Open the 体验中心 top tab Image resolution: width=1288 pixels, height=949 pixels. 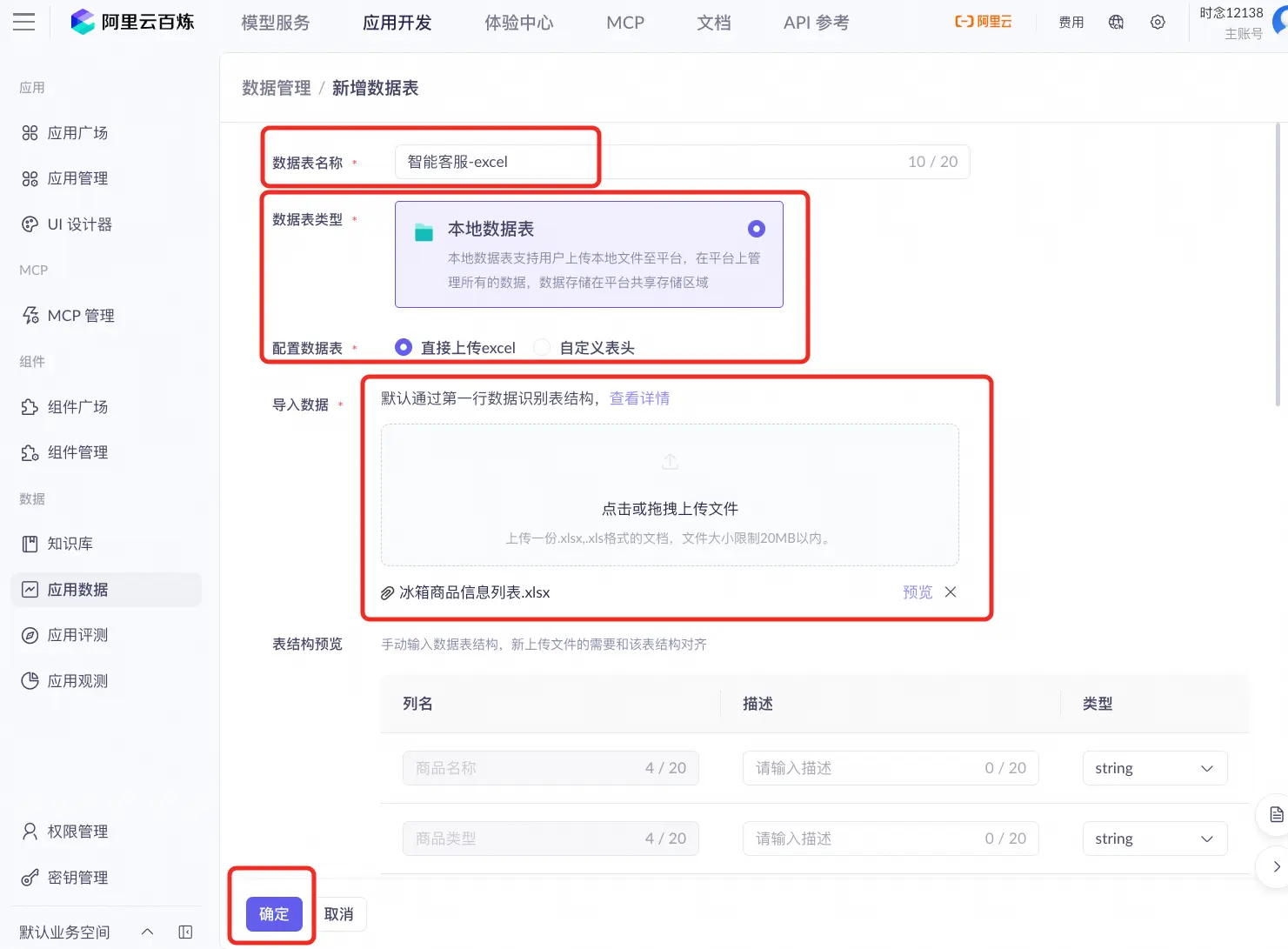point(519,23)
